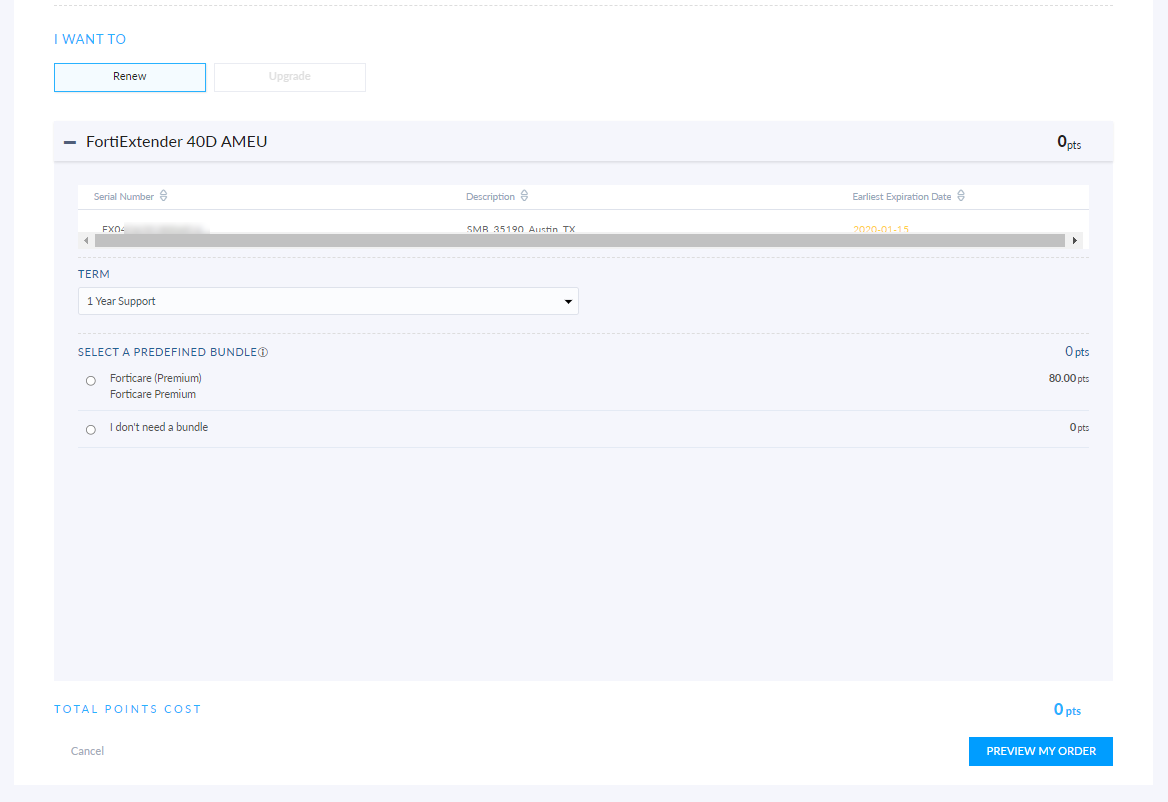
Task: Click the Earliest Expiration Date sort icon
Action: click(961, 196)
